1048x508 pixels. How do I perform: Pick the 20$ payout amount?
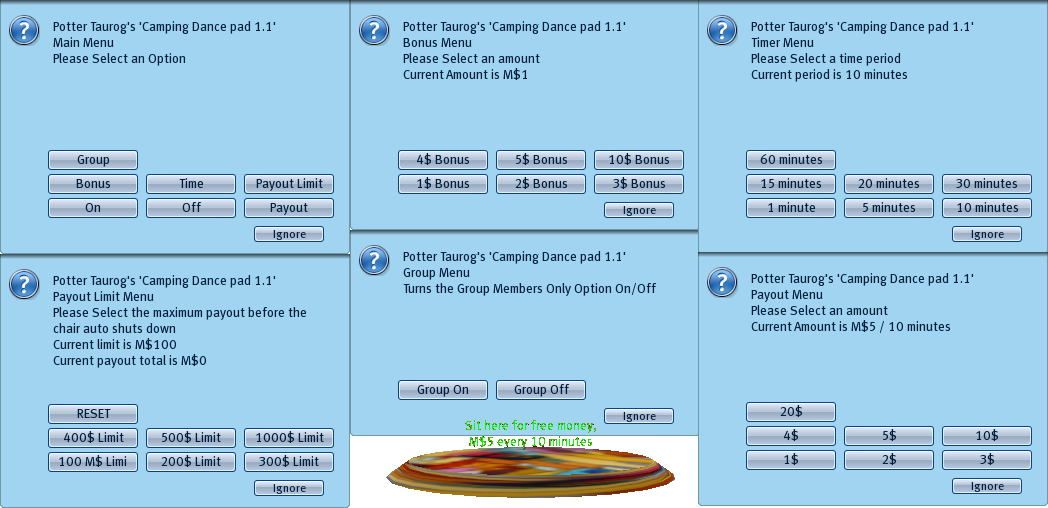(x=790, y=412)
